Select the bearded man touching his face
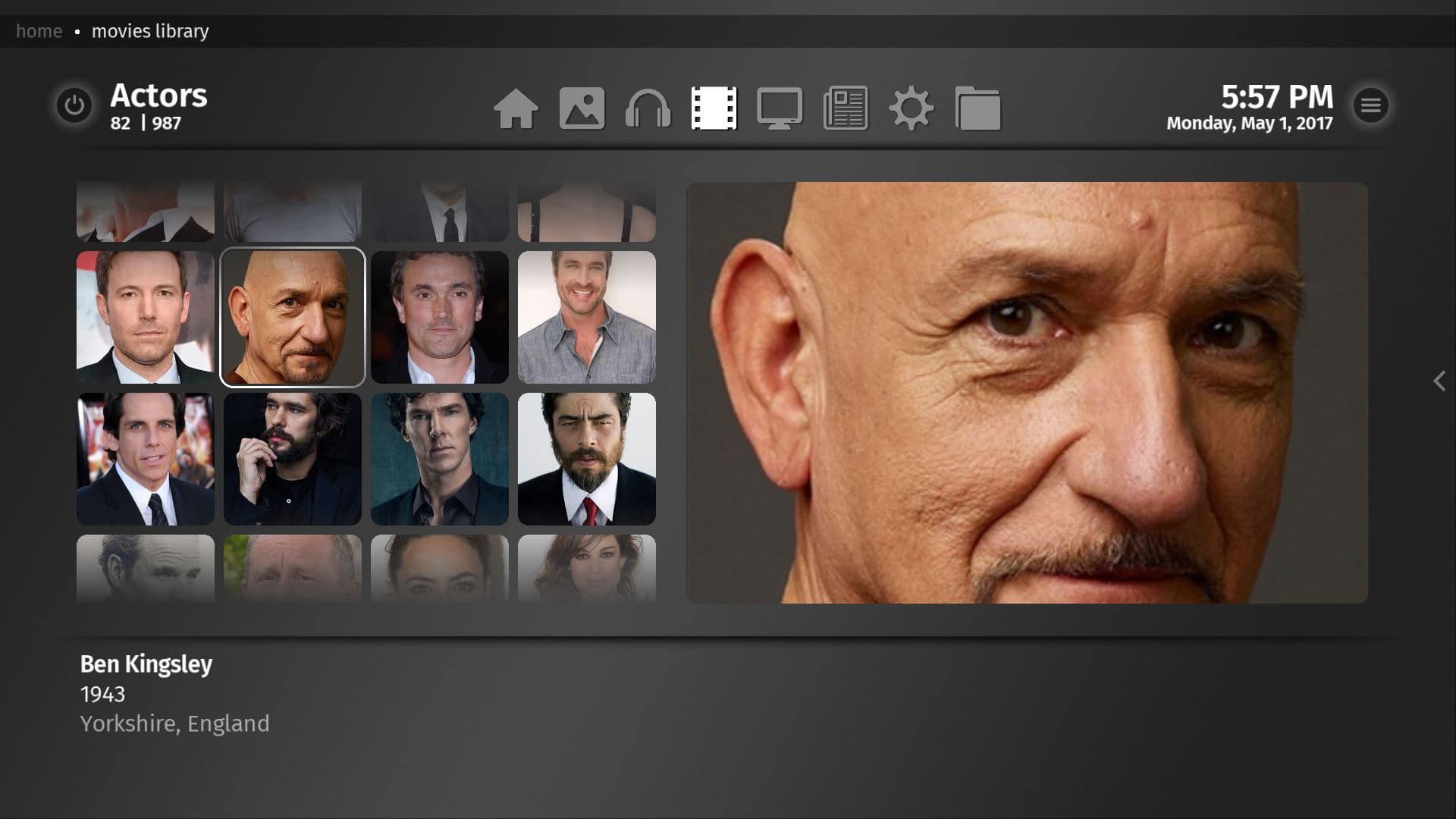The height and width of the screenshot is (819, 1456). coord(293,459)
